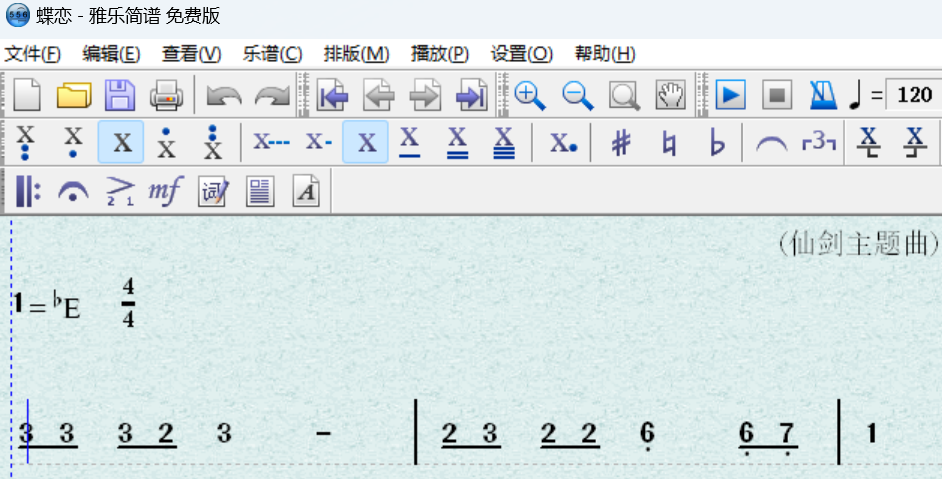This screenshot has width=942, height=479.
Task: Insert first beam-split X variant
Action: click(868, 142)
